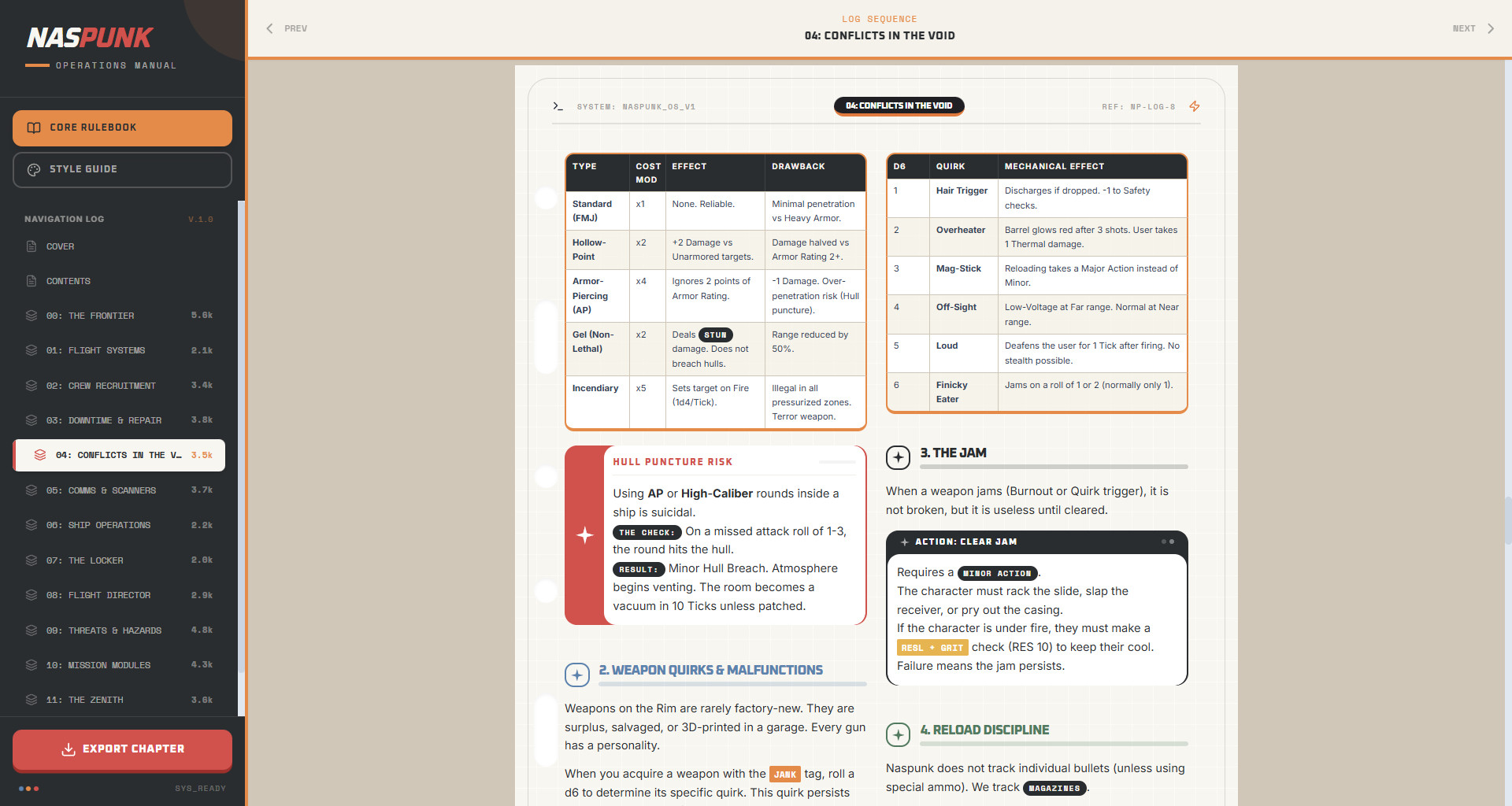Viewport: 1512px width, 806px height.
Task: Select the active 04: Conflicts in the Void entry
Action: 119,455
